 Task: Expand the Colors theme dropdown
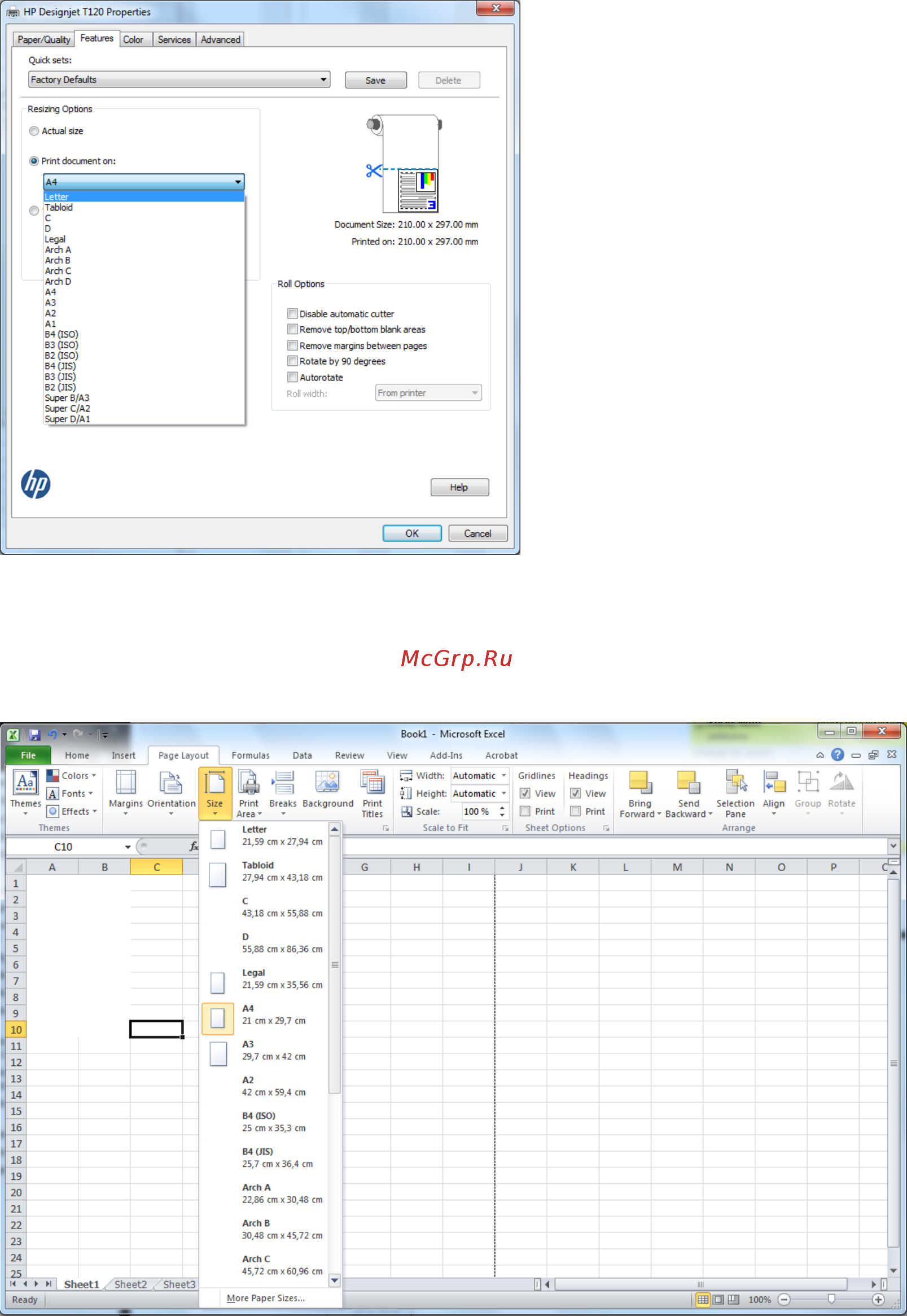71,775
